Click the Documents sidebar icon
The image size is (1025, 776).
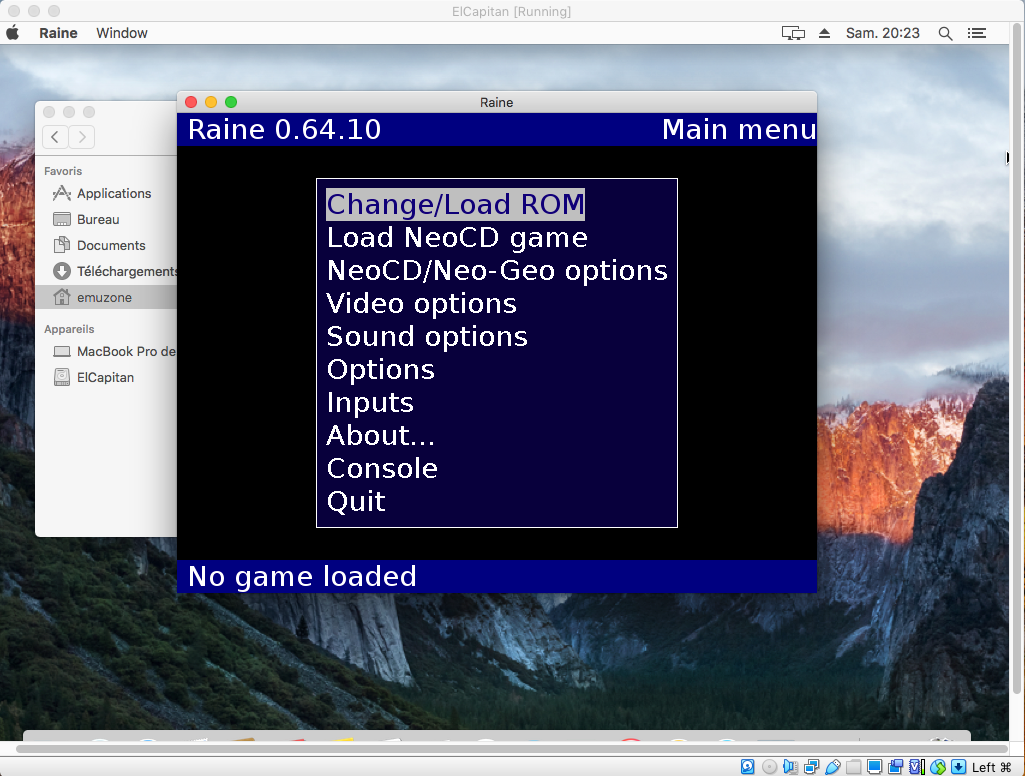click(x=61, y=245)
